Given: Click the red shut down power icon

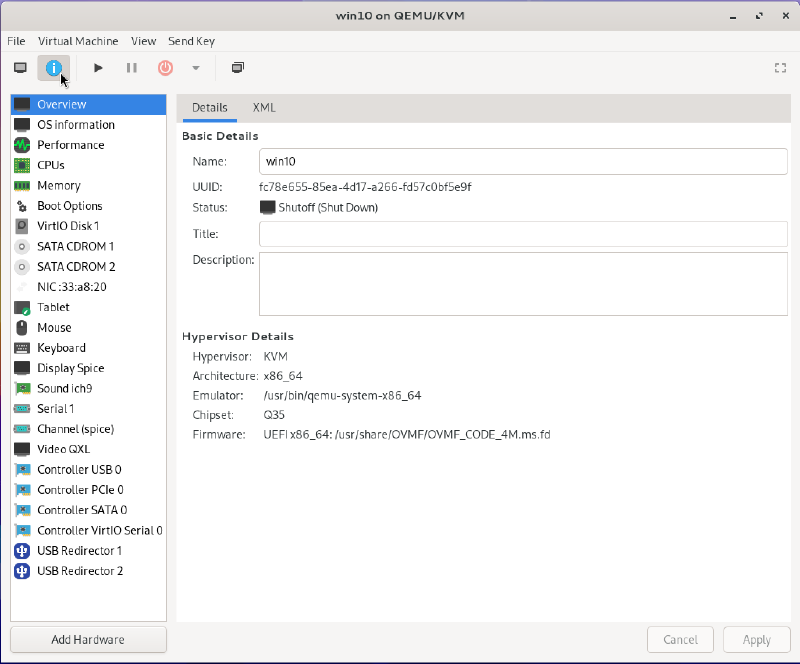Looking at the screenshot, I should [165, 68].
